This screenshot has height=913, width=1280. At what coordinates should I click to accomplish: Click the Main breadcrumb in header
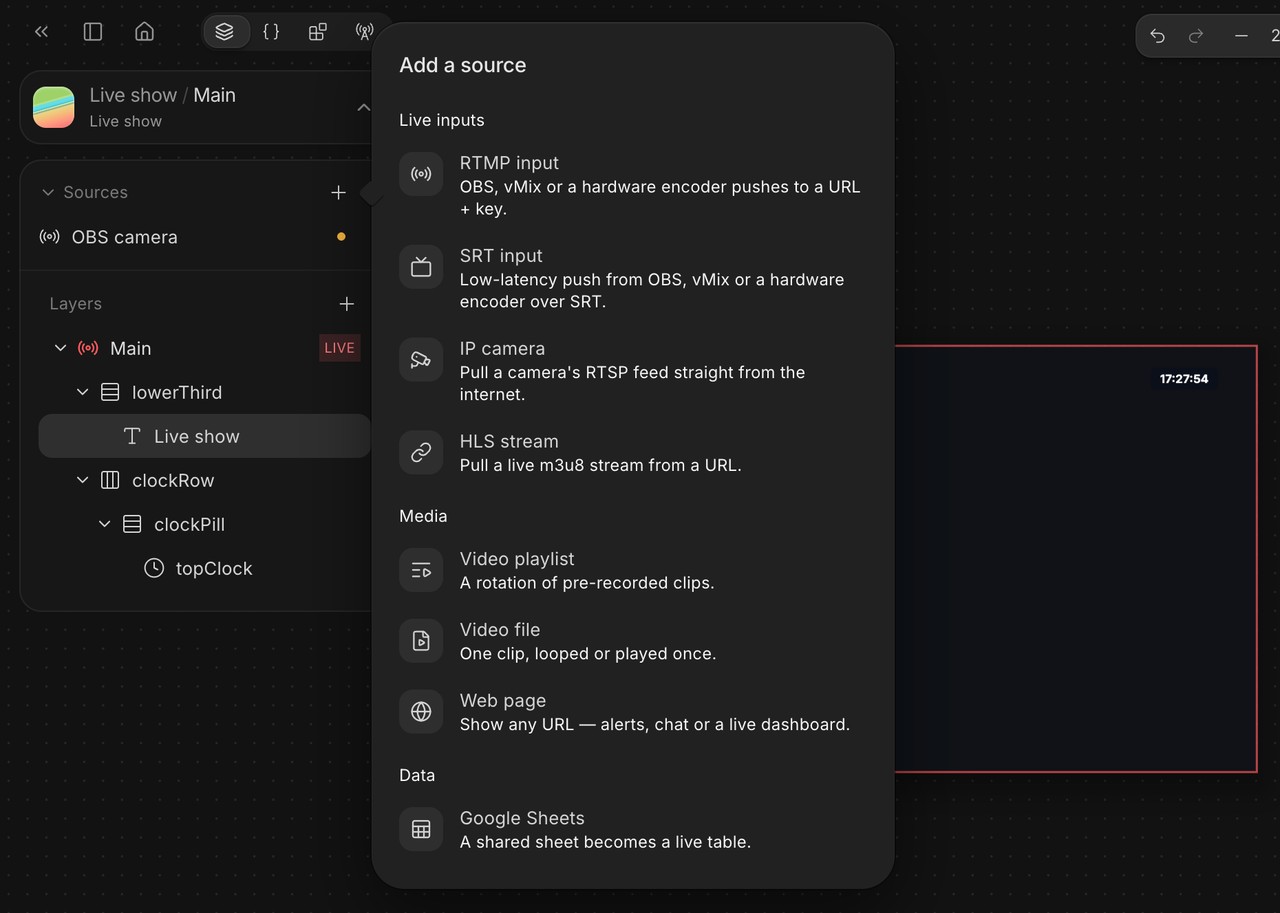pos(215,95)
